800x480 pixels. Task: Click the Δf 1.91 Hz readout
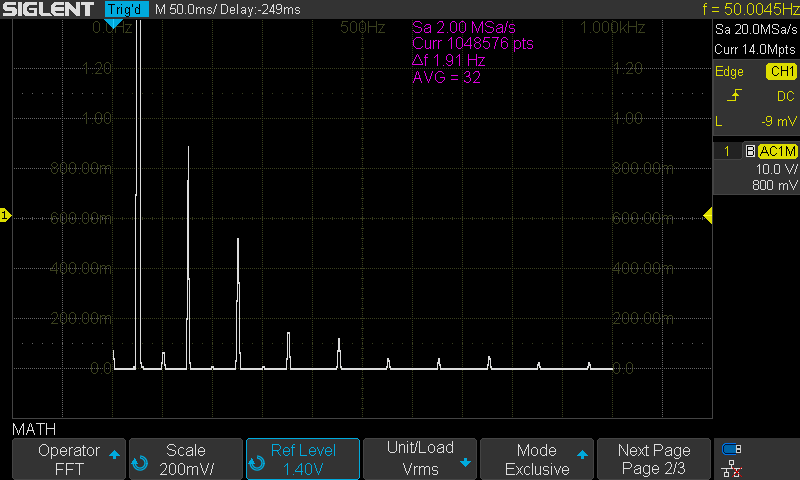(448, 60)
